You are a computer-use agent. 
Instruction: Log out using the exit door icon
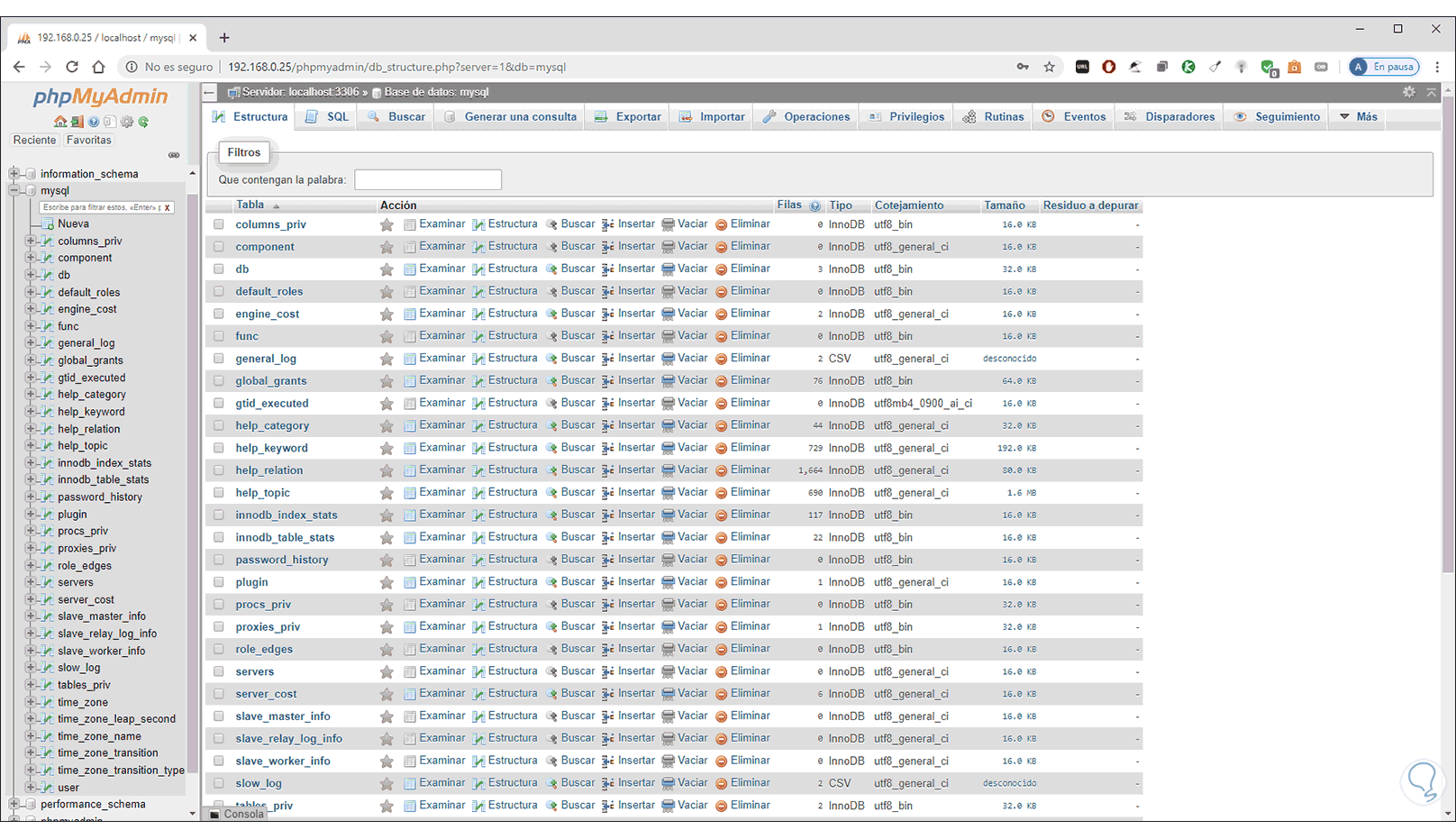tap(77, 122)
